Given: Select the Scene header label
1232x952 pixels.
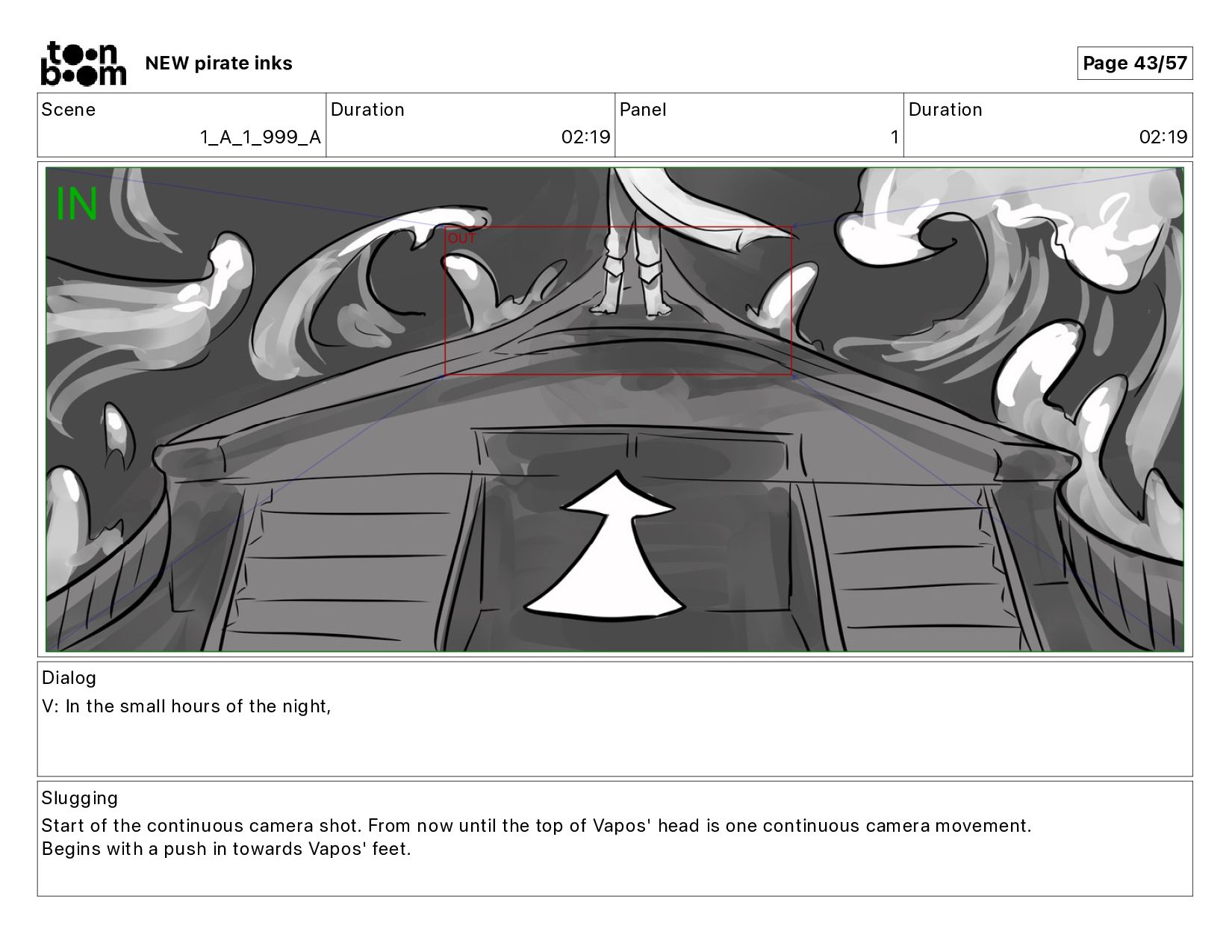Looking at the screenshot, I should click(x=69, y=110).
